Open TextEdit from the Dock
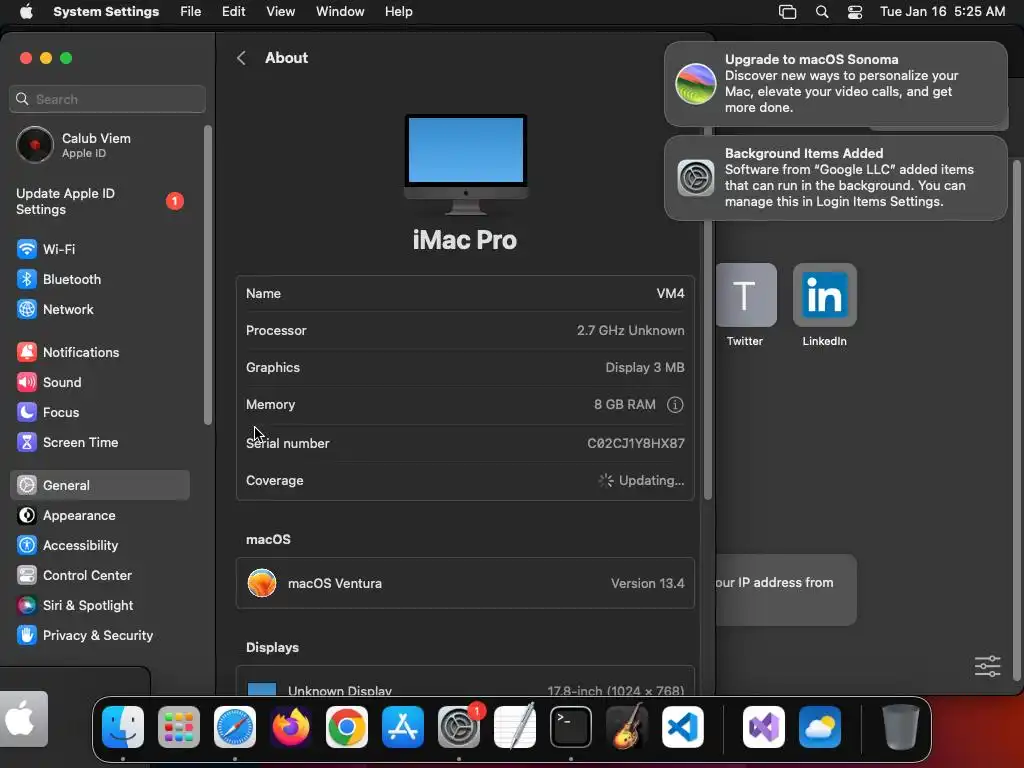The image size is (1024, 768). click(x=515, y=727)
